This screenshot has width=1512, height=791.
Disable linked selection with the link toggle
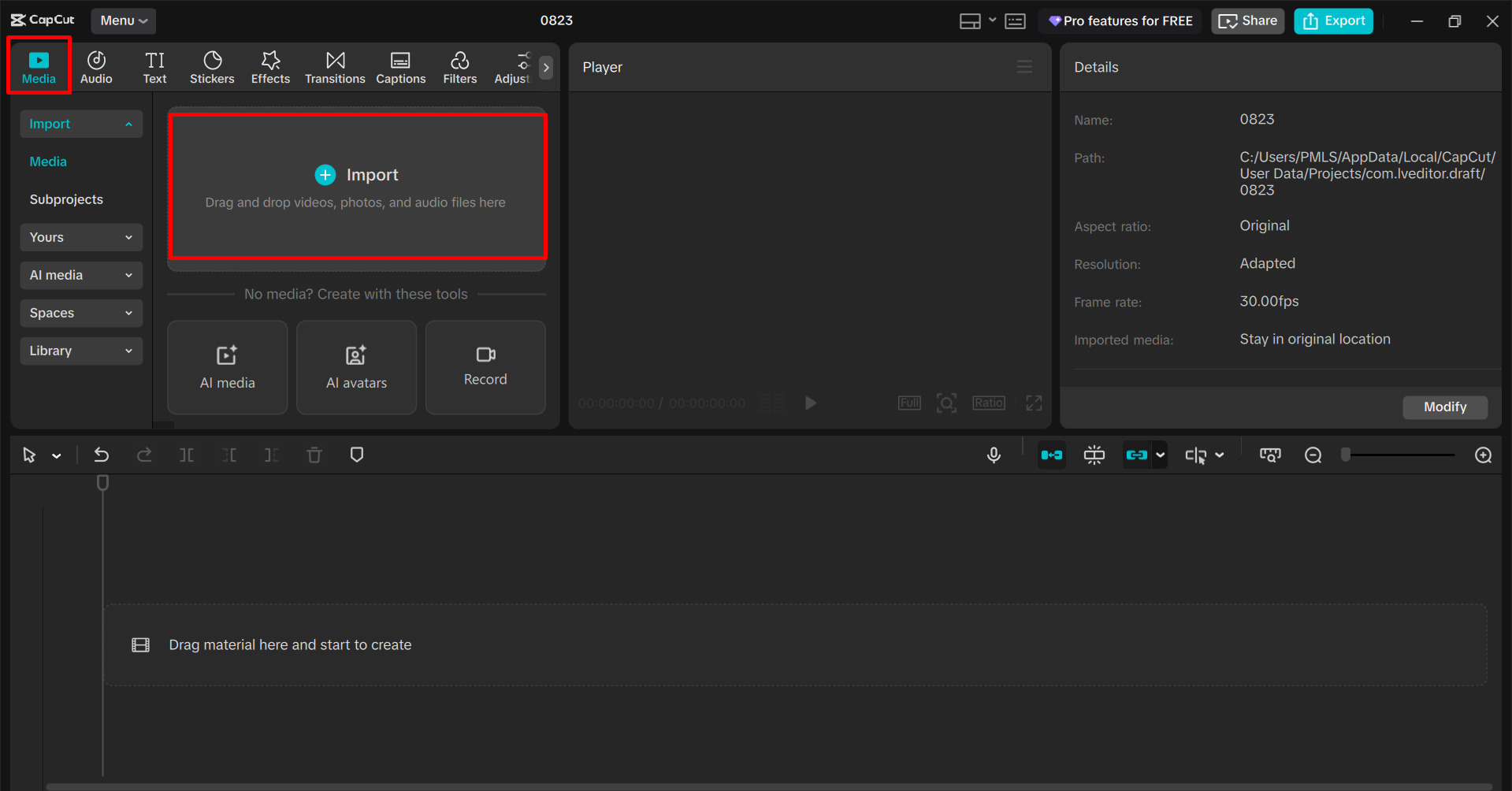[1137, 455]
